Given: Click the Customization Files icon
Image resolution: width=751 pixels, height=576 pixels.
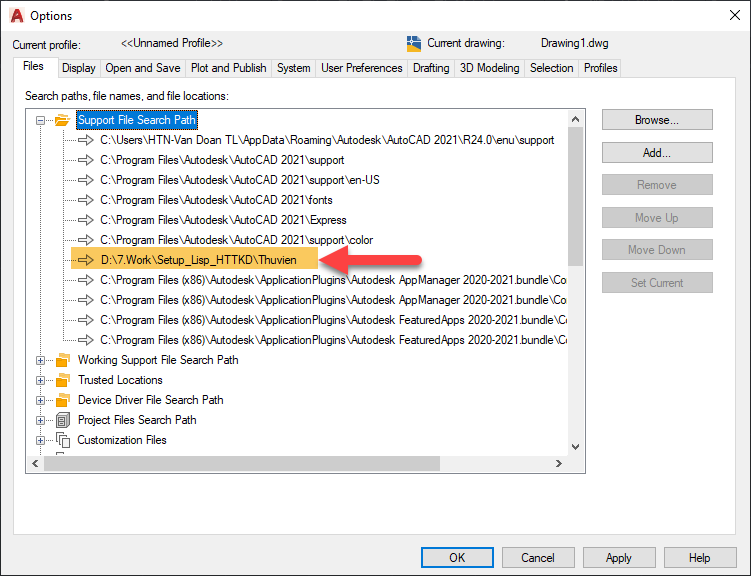Looking at the screenshot, I should (62, 440).
